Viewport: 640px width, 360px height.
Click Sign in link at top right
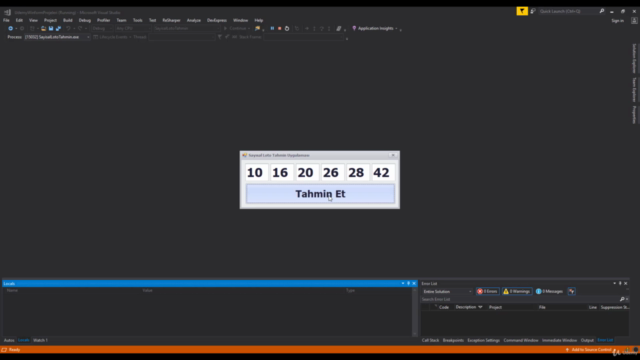pyautogui.click(x=617, y=20)
